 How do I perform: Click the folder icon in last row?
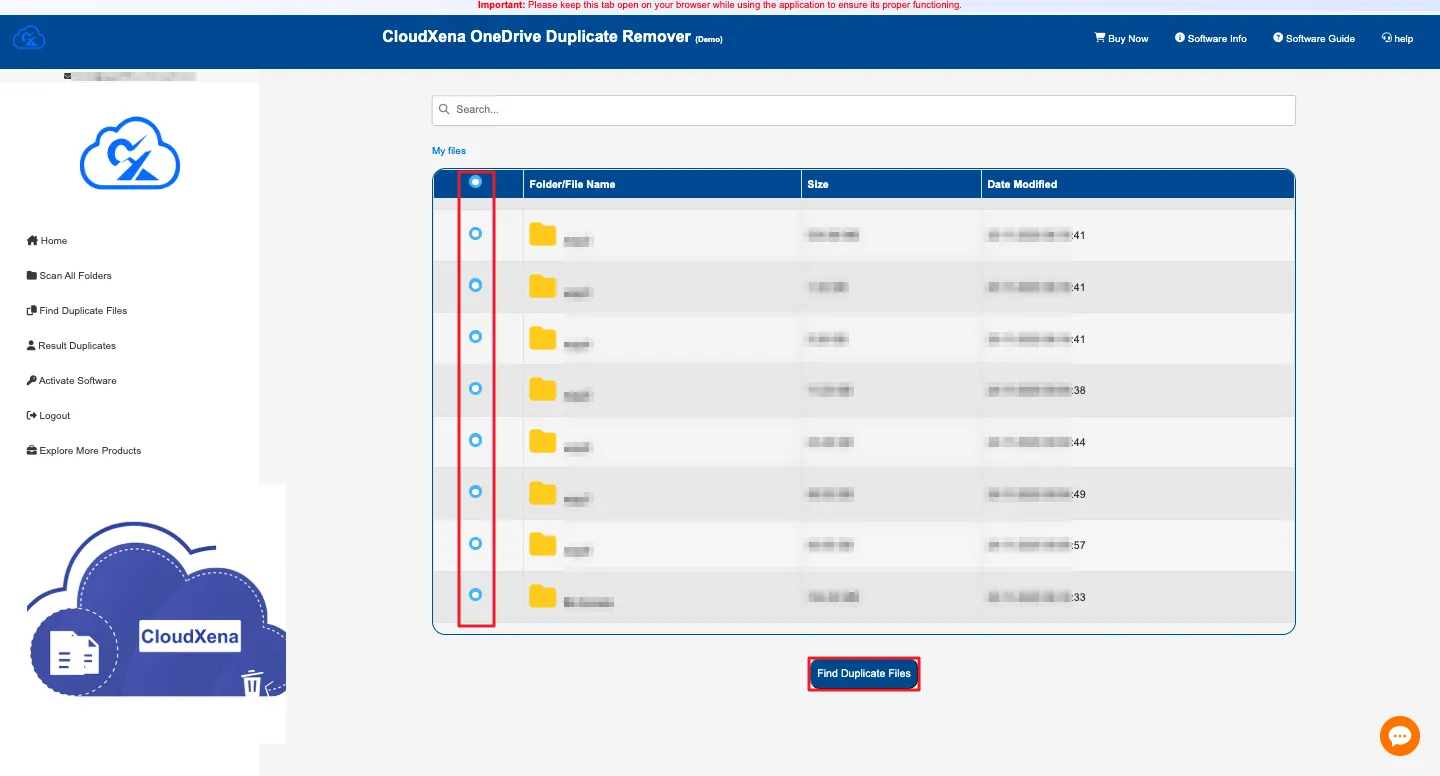[x=543, y=596]
